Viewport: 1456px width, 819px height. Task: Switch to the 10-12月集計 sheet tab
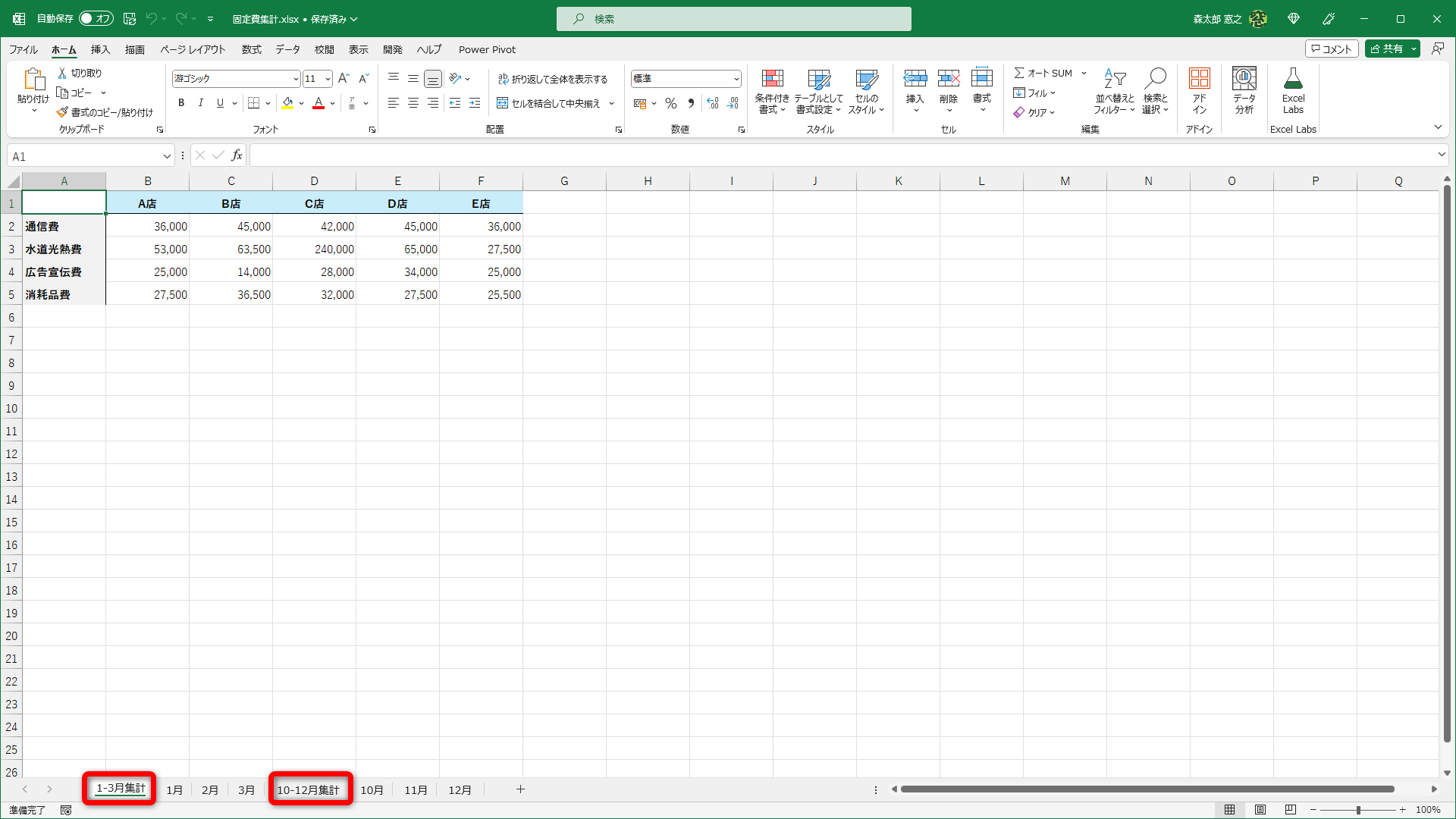pos(308,789)
